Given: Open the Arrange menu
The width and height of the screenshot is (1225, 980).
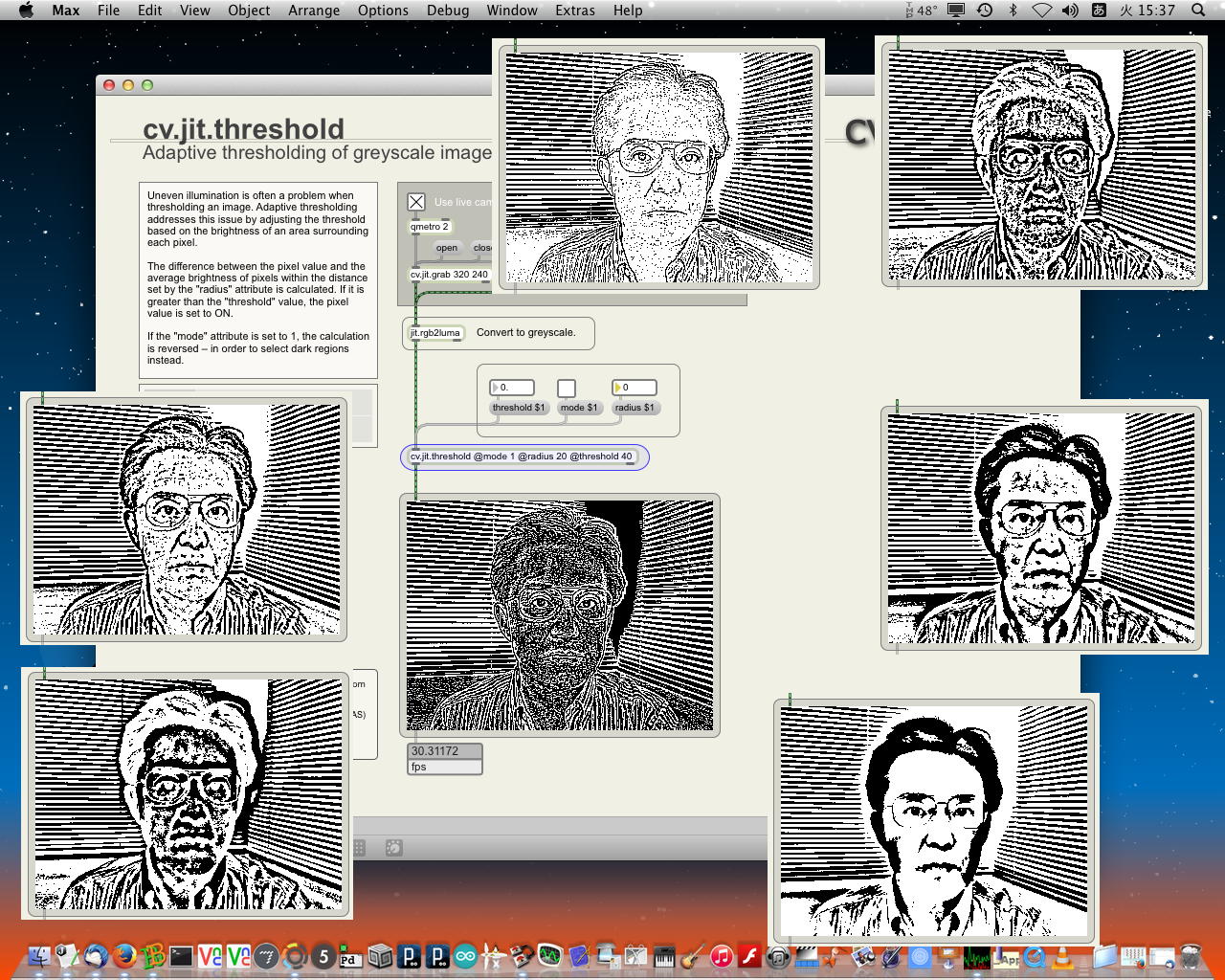Looking at the screenshot, I should click(x=314, y=10).
